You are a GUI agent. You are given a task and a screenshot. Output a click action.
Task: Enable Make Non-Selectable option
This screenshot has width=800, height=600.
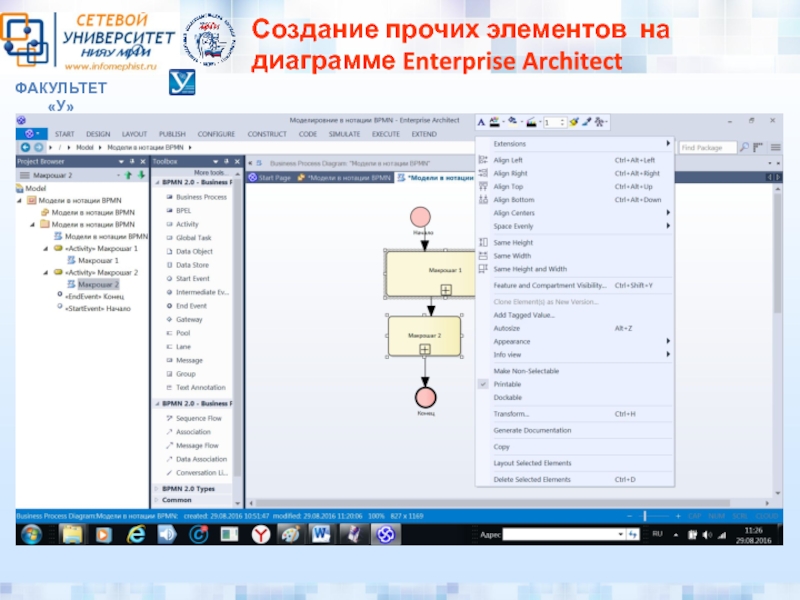tap(526, 371)
